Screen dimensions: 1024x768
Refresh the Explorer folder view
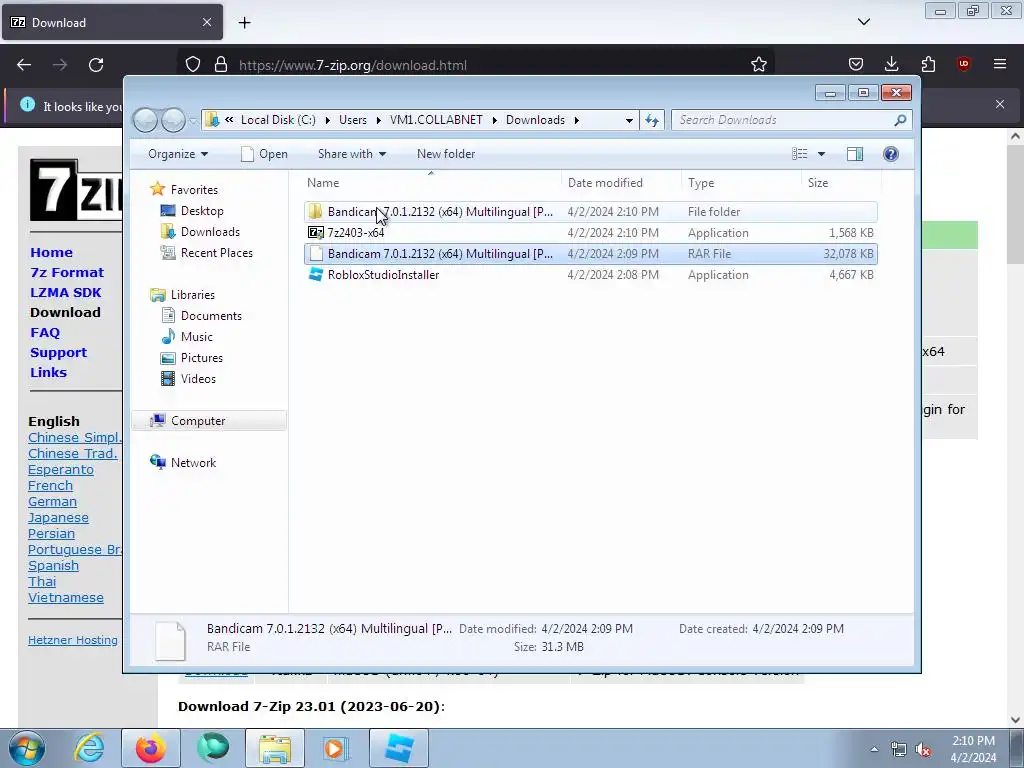point(652,120)
